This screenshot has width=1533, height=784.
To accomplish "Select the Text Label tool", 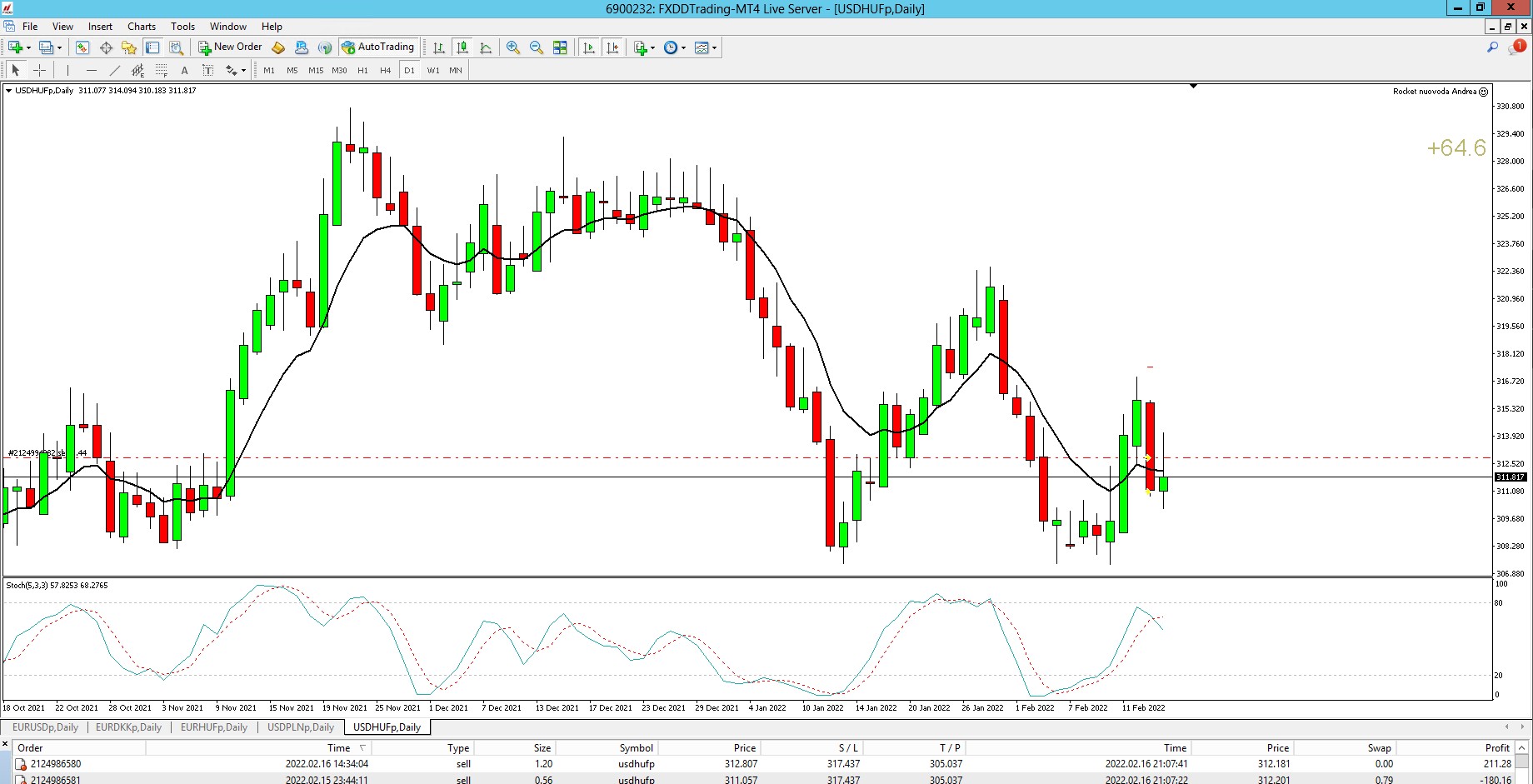I will [208, 70].
